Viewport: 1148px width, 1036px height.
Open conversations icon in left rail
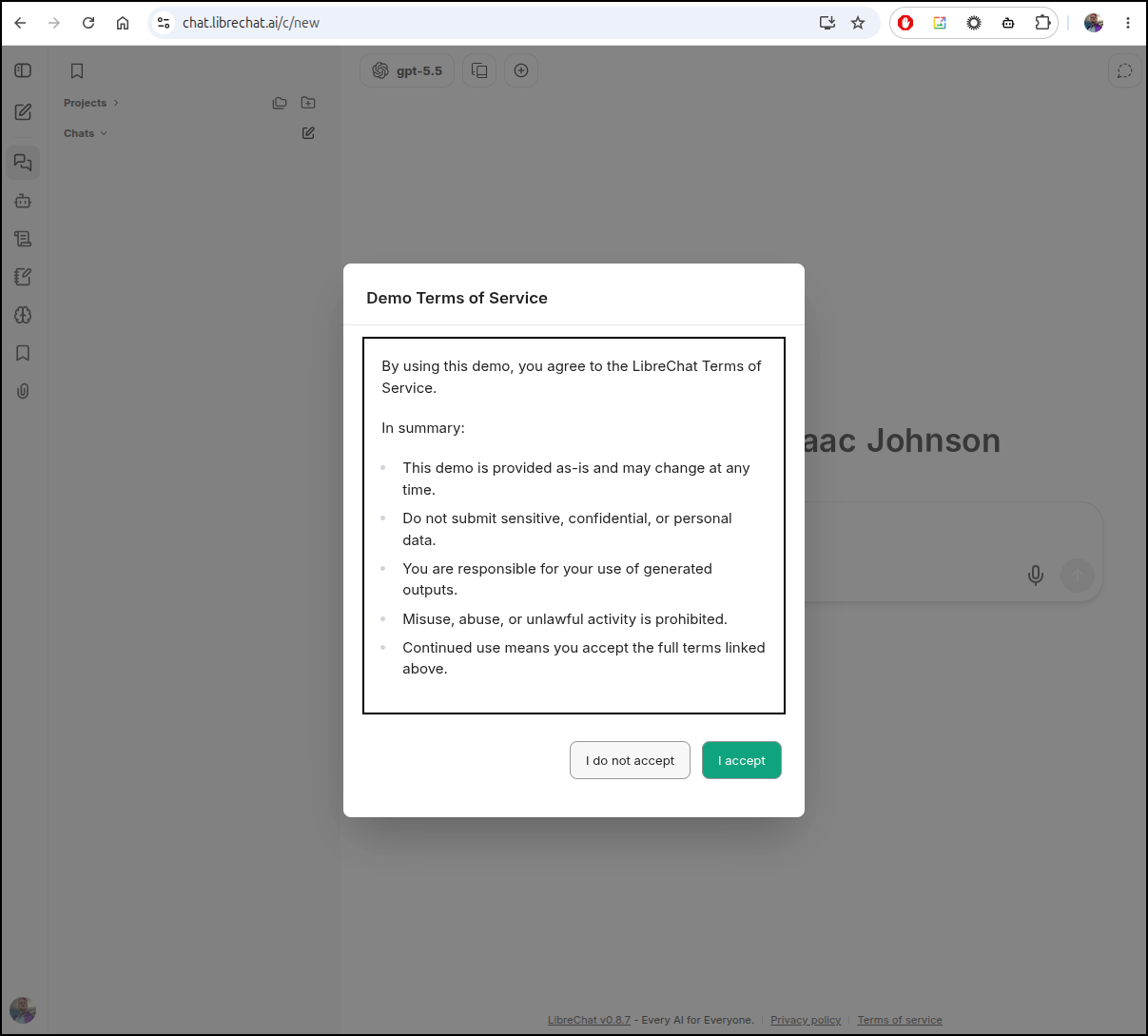tap(24, 163)
